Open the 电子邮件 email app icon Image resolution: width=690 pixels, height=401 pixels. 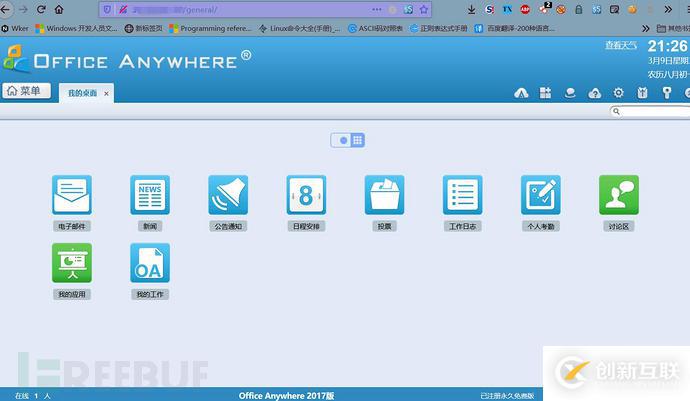[72, 195]
